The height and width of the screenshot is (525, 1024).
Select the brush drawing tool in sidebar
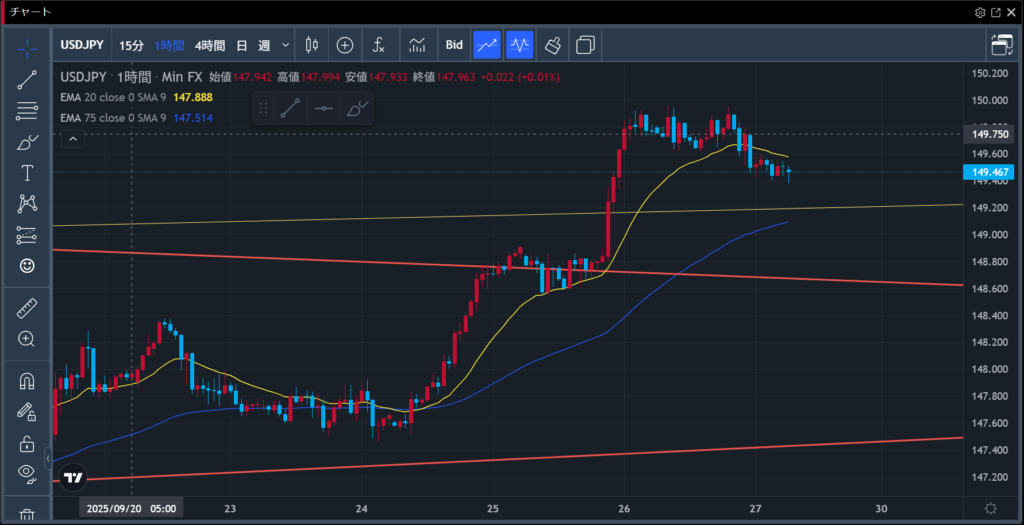pyautogui.click(x=27, y=142)
